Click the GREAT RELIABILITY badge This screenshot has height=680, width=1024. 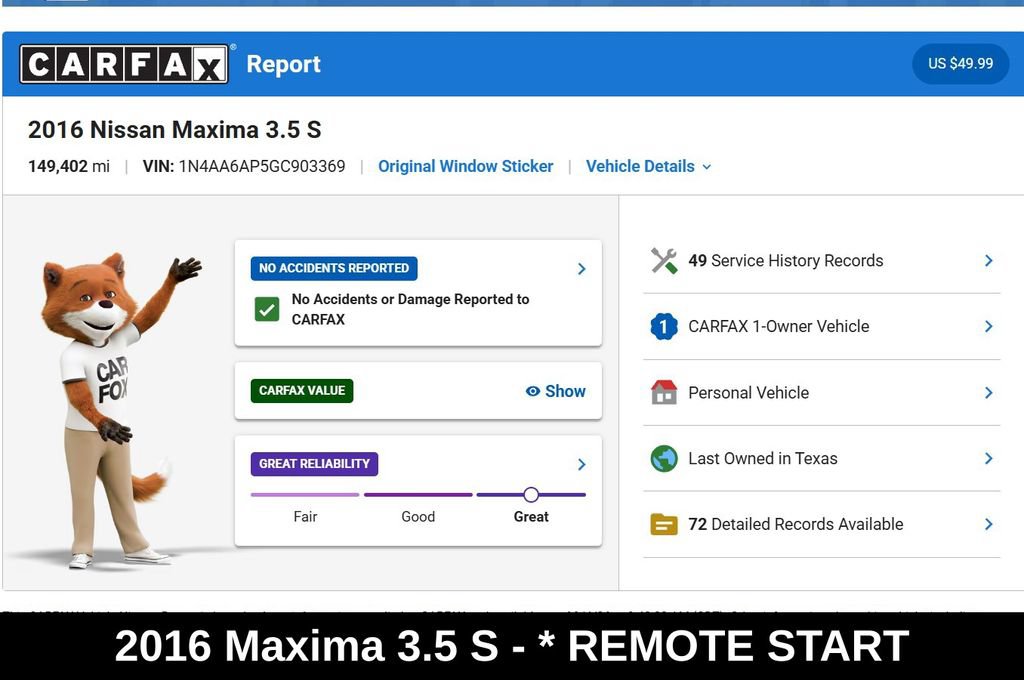314,464
